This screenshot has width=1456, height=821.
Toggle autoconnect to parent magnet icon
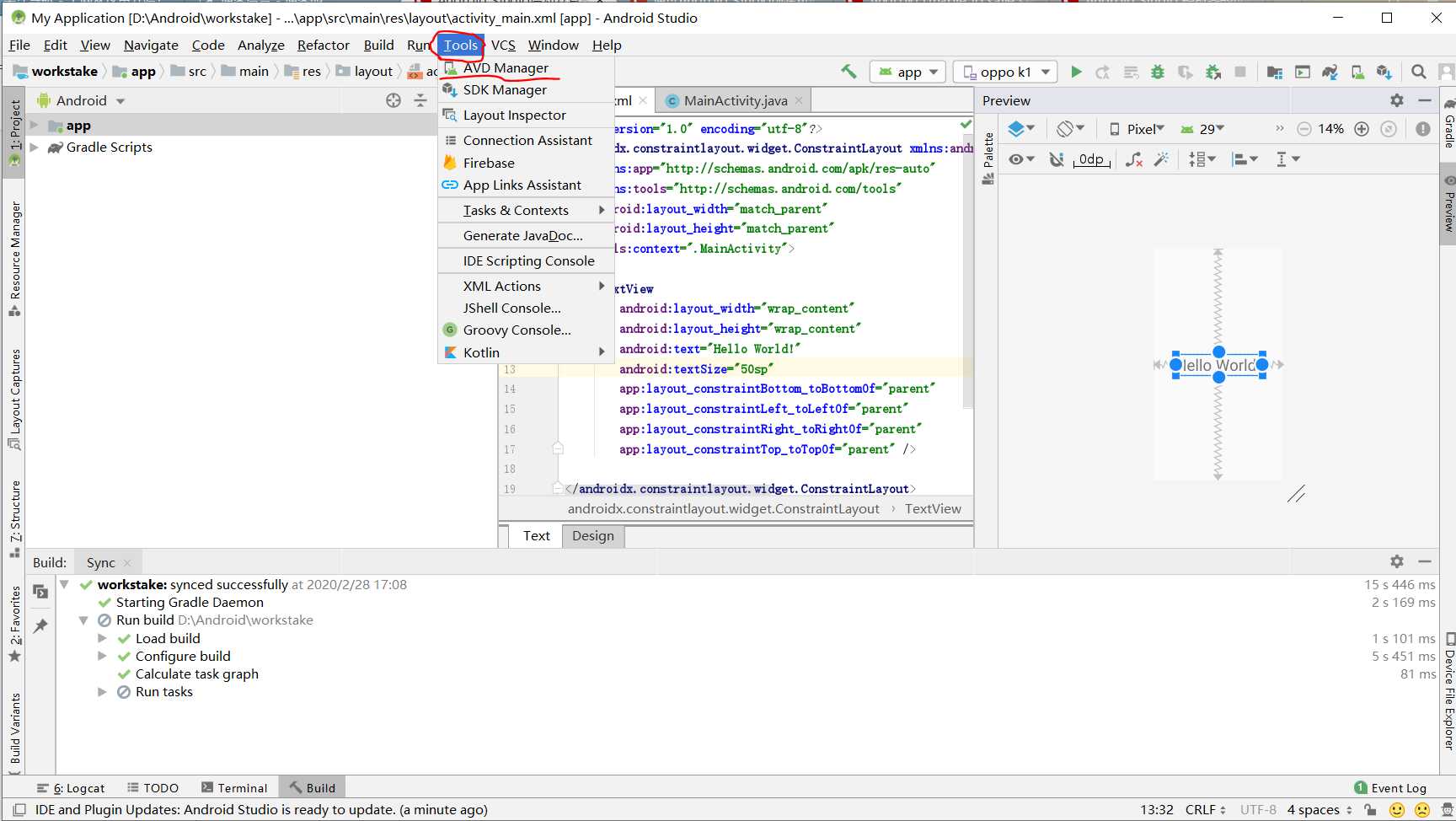pos(1057,159)
